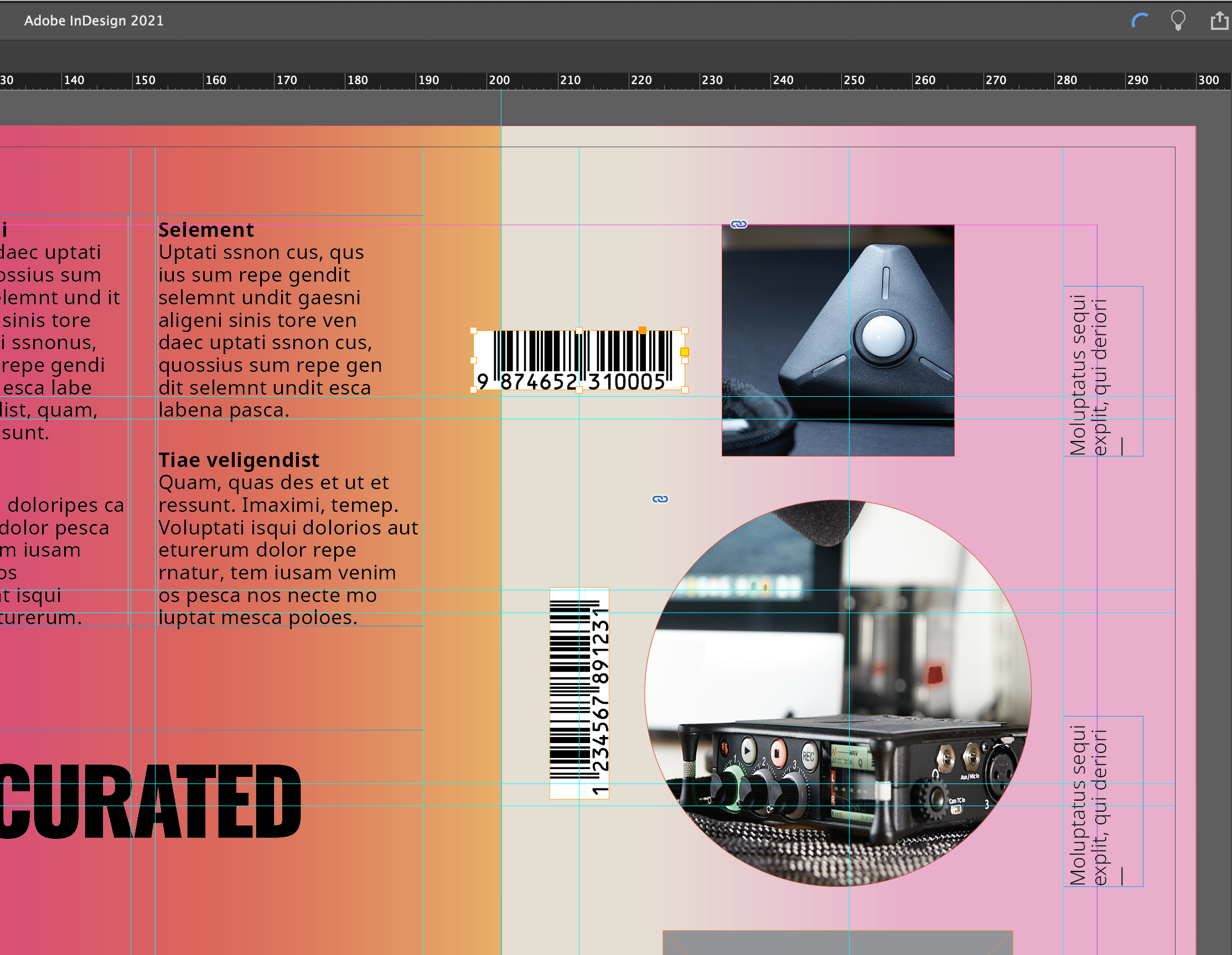Screen dimensions: 1232x955
Task: Click the link badge above trackball photo
Action: 738,224
